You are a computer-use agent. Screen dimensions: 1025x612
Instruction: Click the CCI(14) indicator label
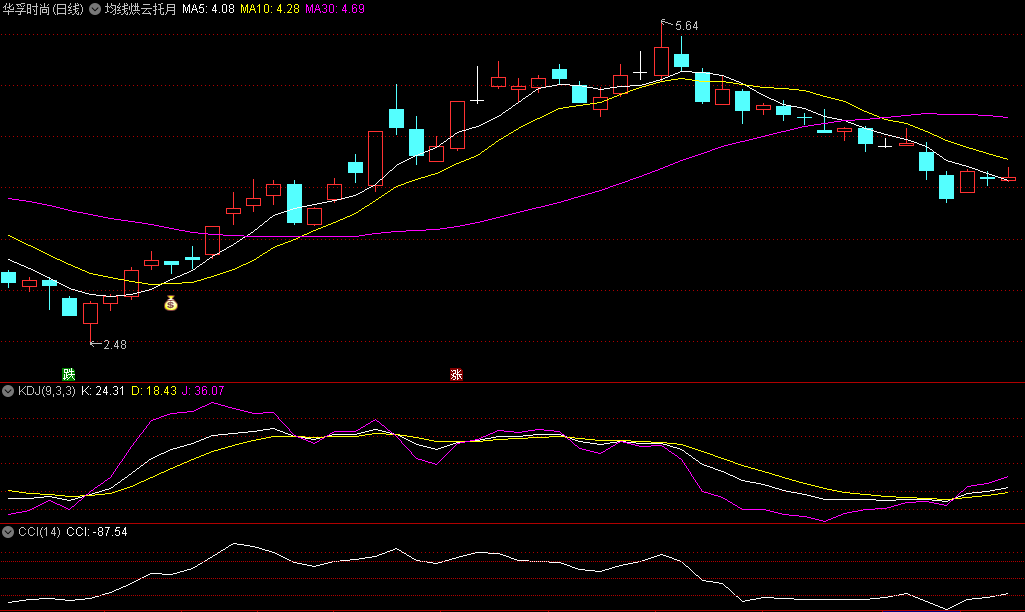pyautogui.click(x=40, y=532)
